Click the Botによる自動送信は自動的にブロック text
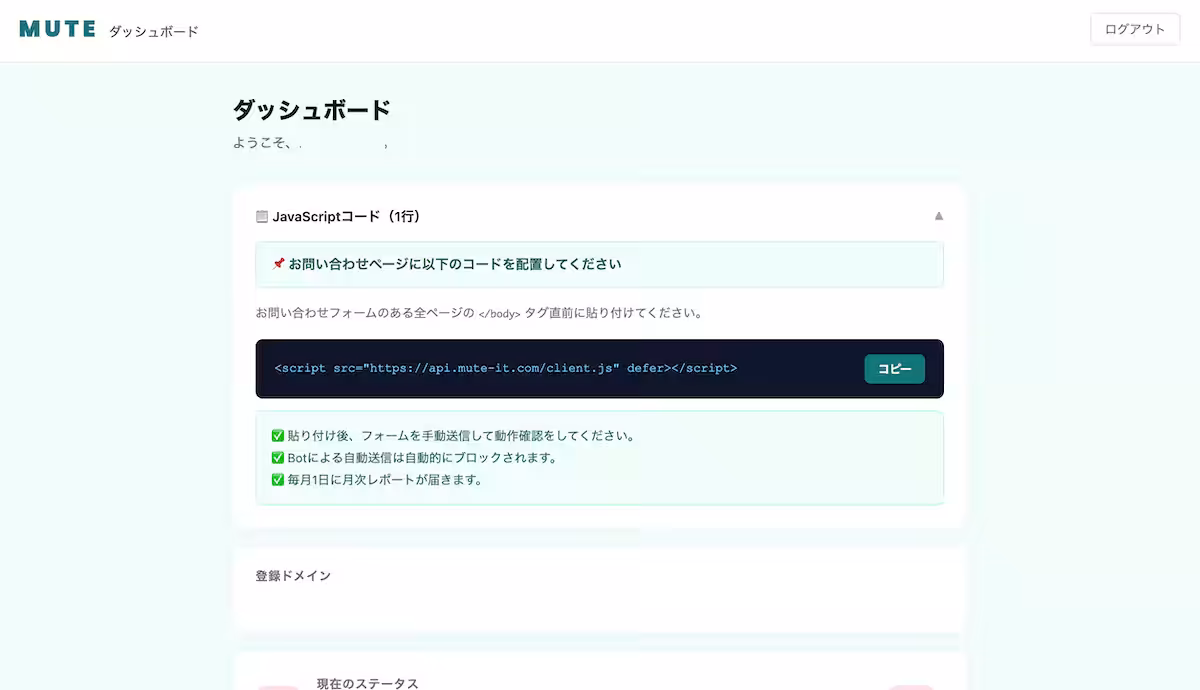The image size is (1200, 690). pos(421,458)
